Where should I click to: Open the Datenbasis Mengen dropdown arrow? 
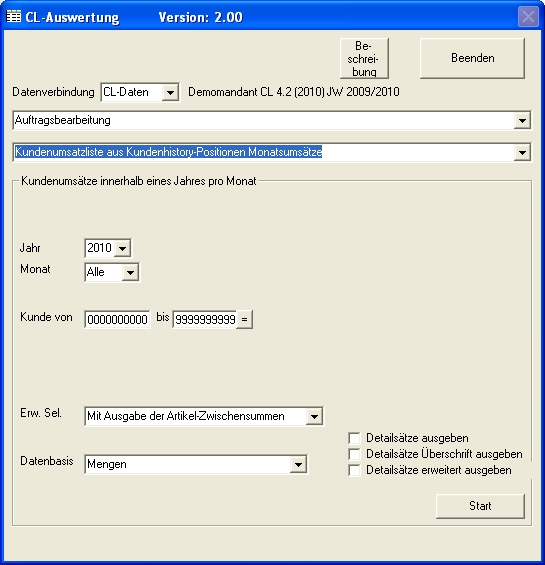[x=298, y=464]
